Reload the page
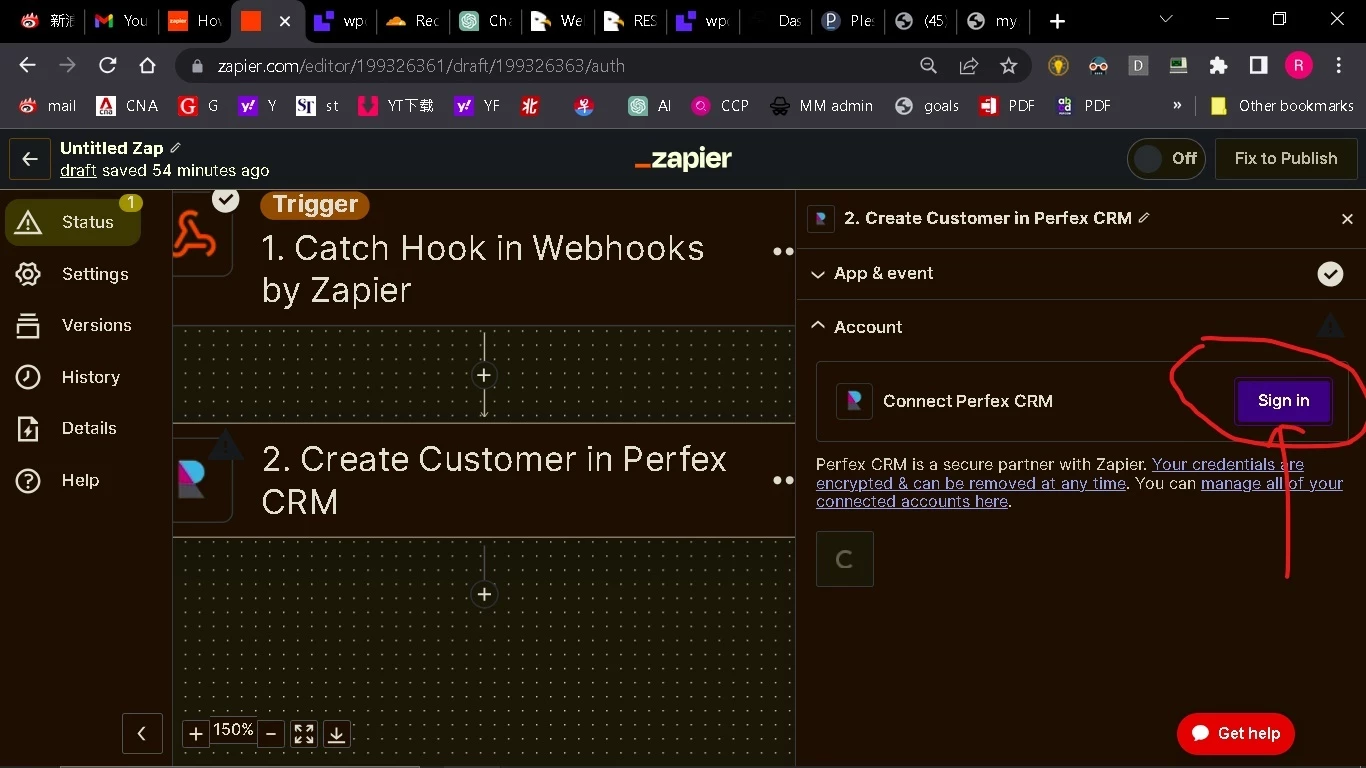 tap(107, 65)
